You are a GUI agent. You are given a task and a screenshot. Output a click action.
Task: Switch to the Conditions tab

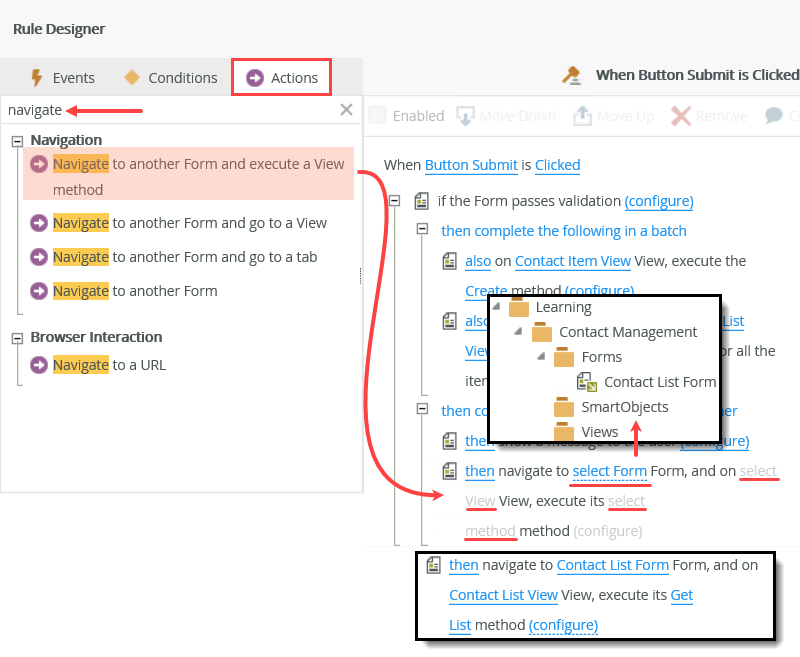pos(183,77)
